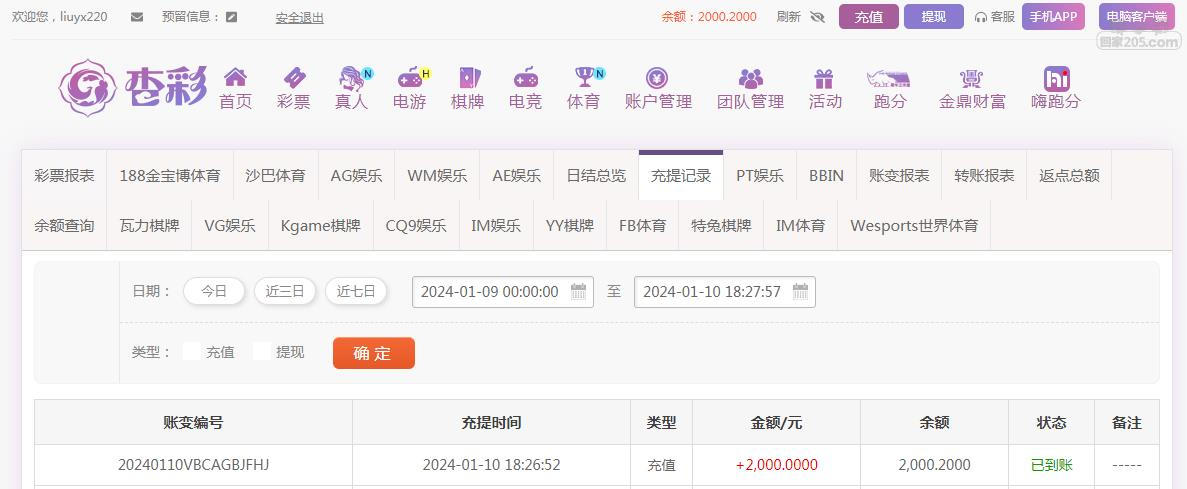Image resolution: width=1187 pixels, height=489 pixels.
Task: Switch to the 彩票报表 tab
Action: click(x=64, y=175)
